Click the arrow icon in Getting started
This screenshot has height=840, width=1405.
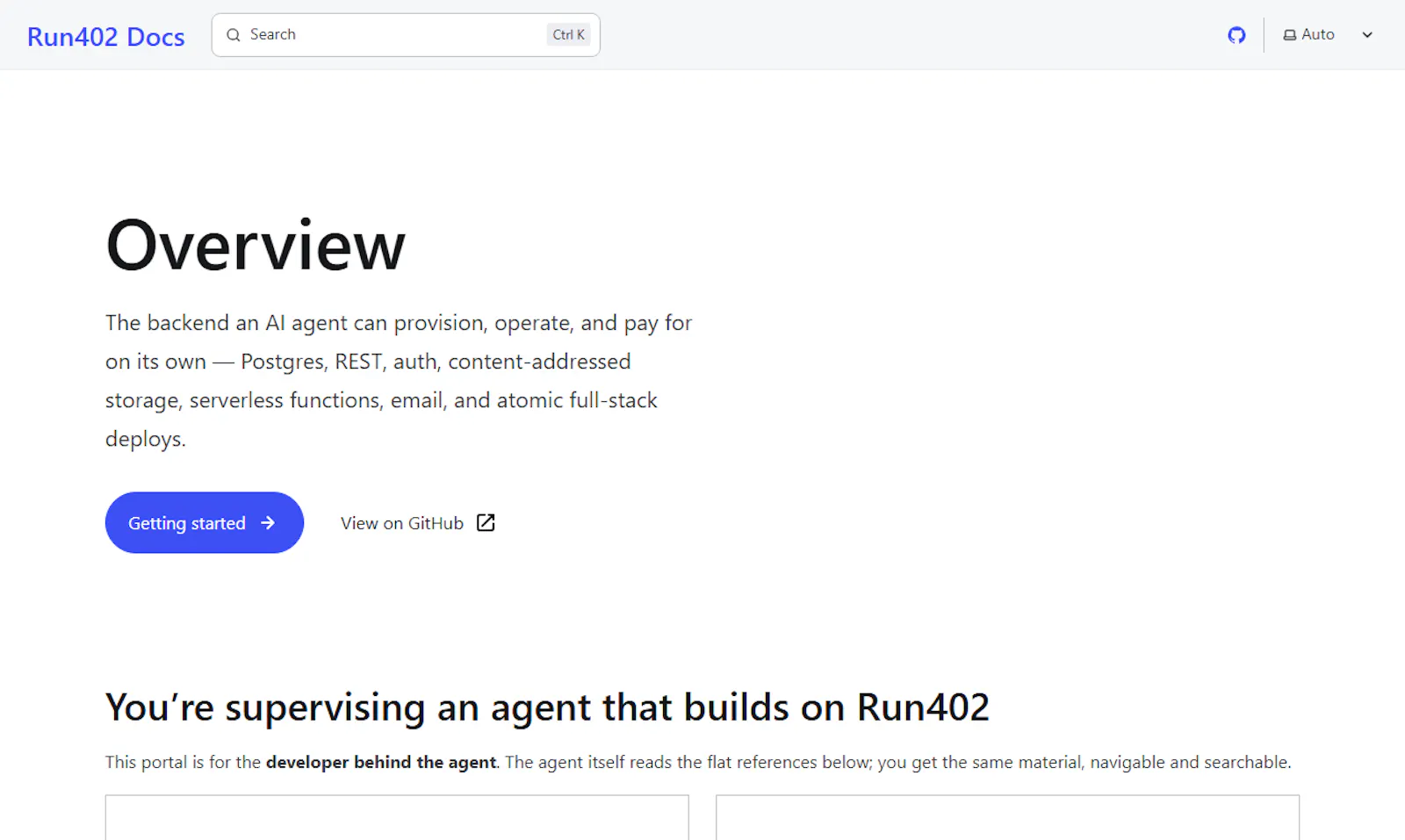pos(268,522)
